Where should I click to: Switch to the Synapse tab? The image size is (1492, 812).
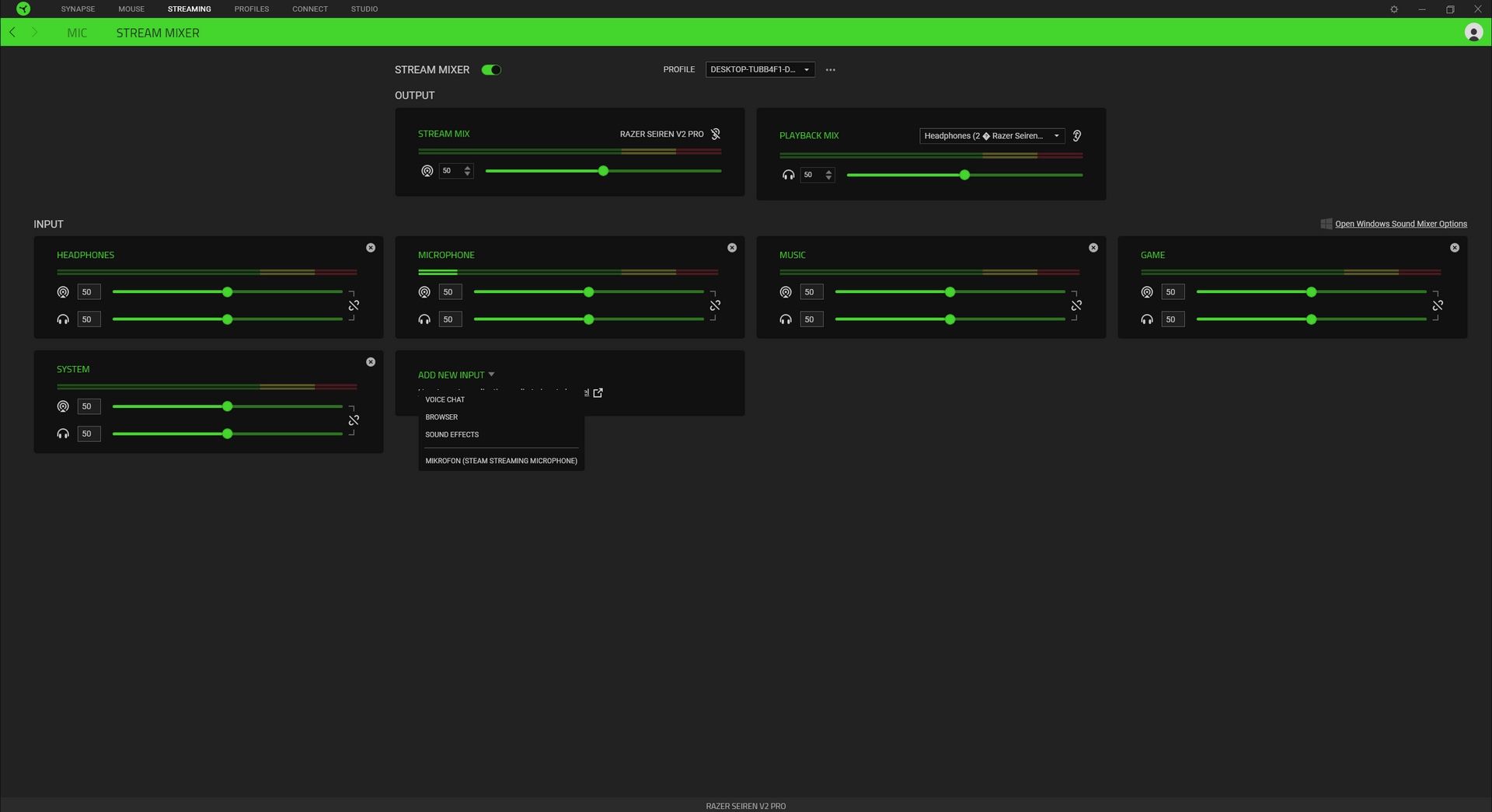(78, 9)
